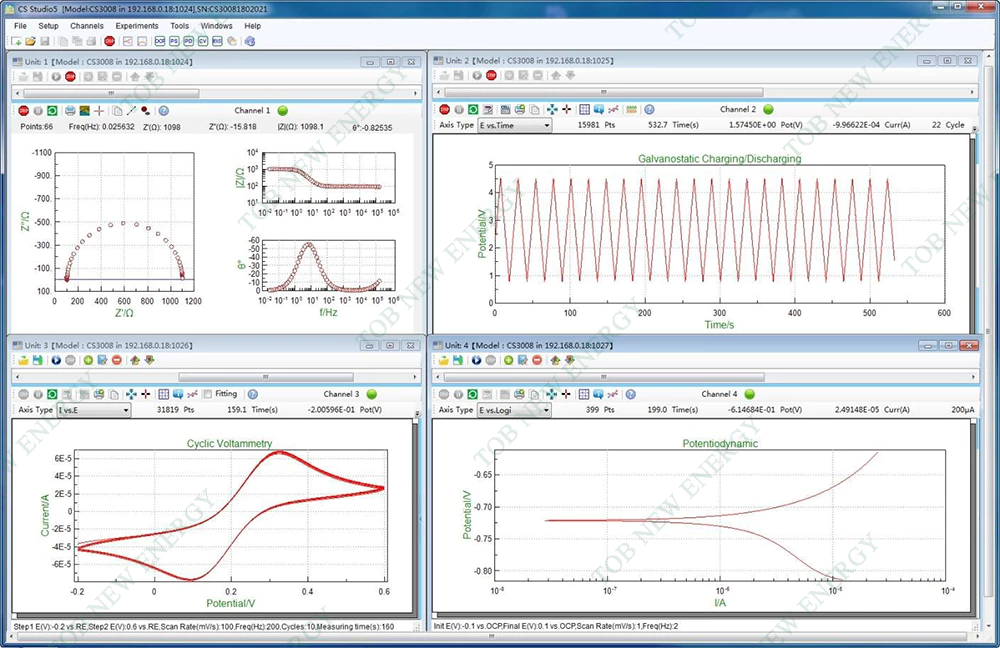Open the Axis Type dropdown showing E vs.Time
The image size is (1000, 648).
(x=515, y=126)
